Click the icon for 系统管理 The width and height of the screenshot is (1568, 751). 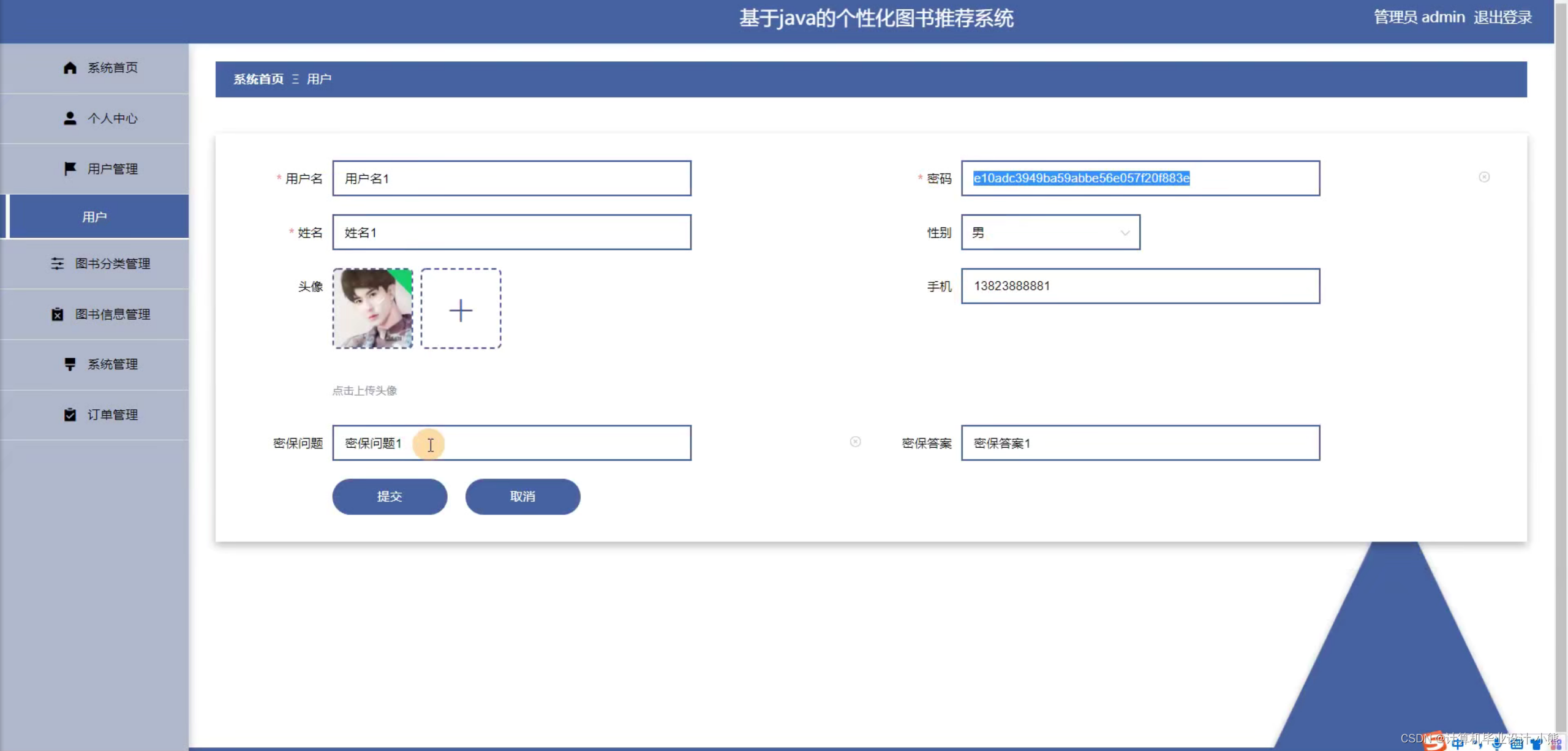click(70, 364)
